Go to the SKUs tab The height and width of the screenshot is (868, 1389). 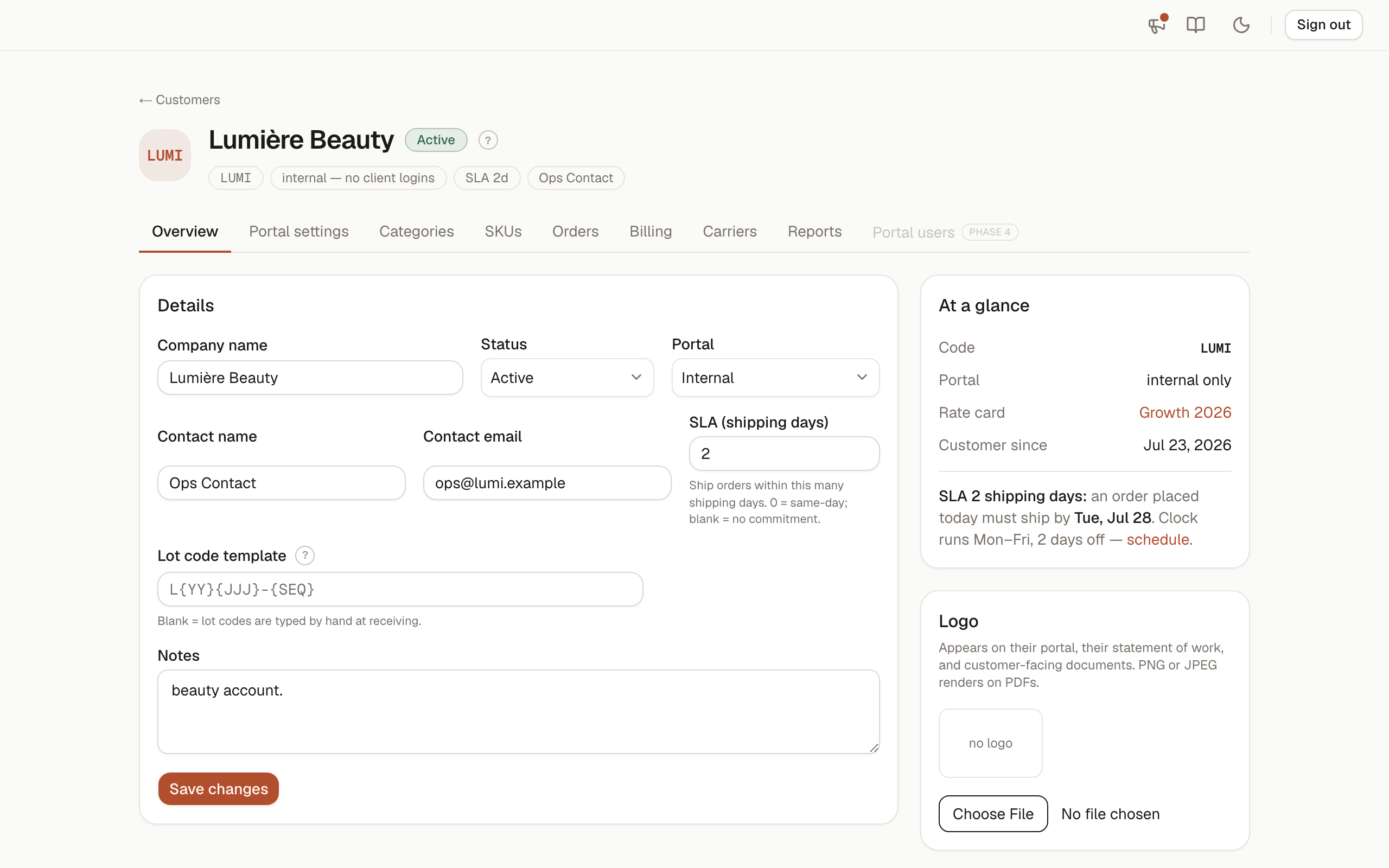point(503,231)
